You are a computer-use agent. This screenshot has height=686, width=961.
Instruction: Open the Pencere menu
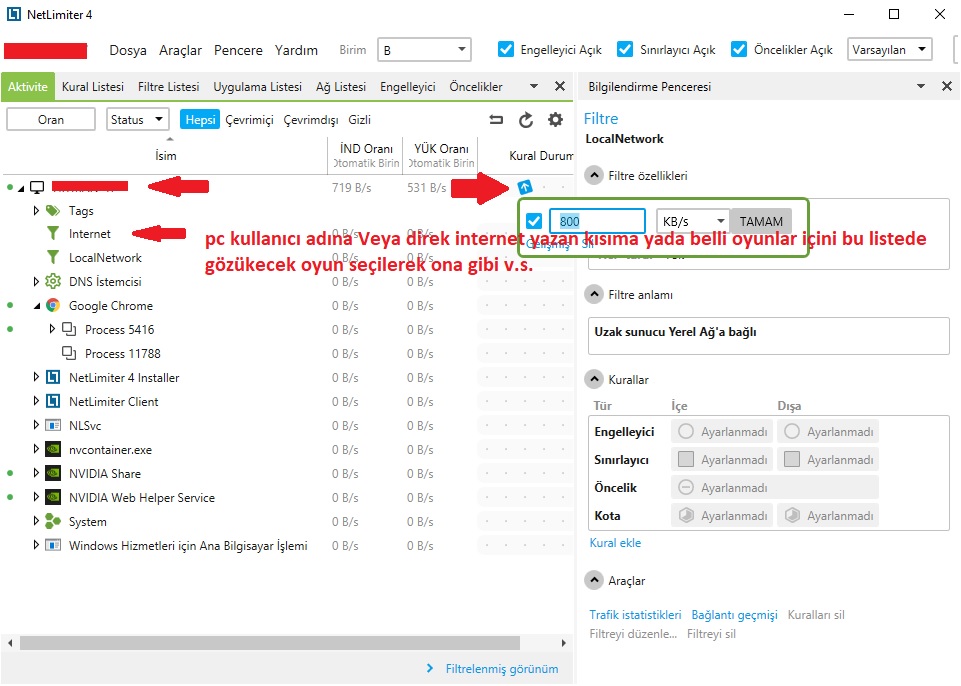[x=238, y=50]
